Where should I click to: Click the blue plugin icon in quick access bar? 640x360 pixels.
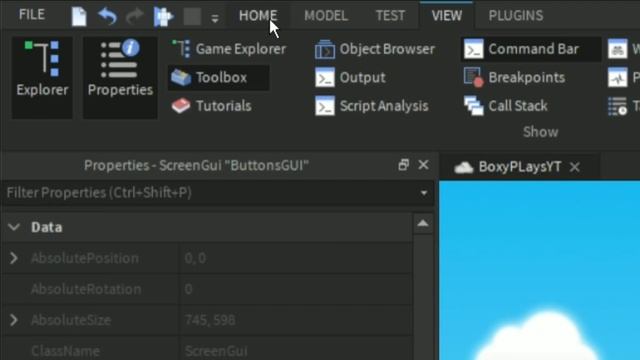click(163, 17)
